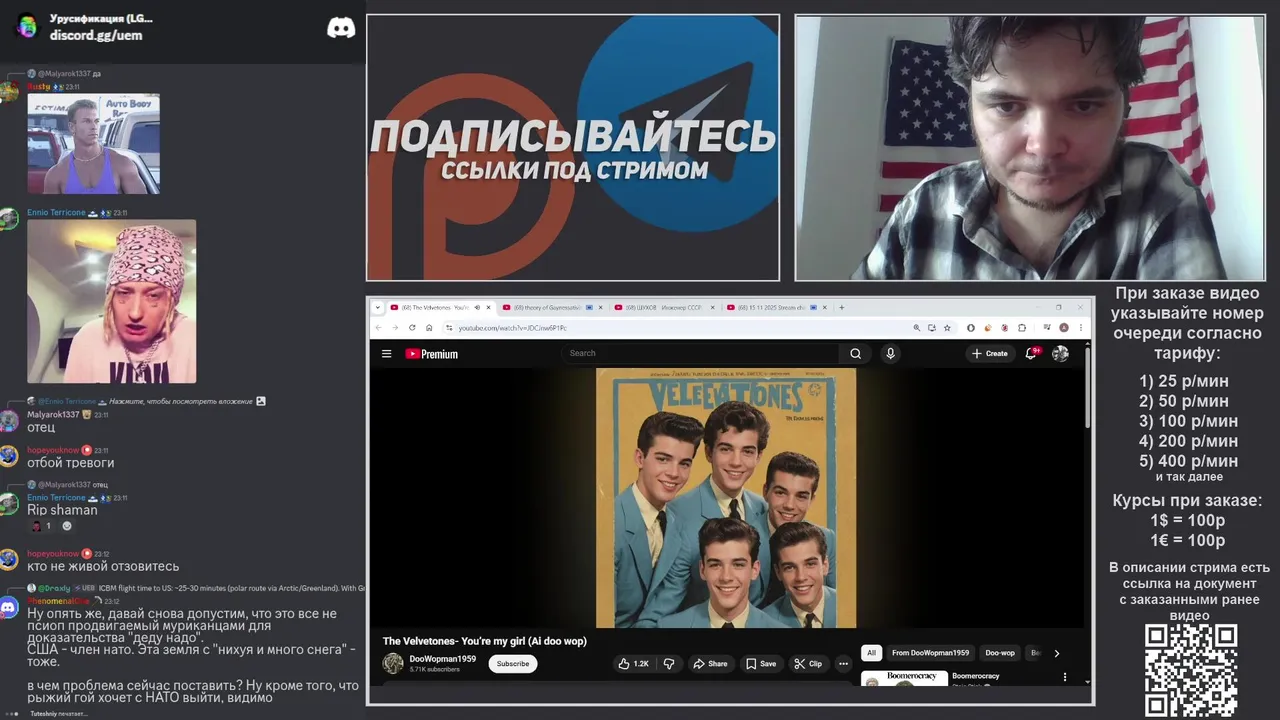Open the YouTube account avatar menu
This screenshot has height=720, width=1280.
[x=1060, y=353]
